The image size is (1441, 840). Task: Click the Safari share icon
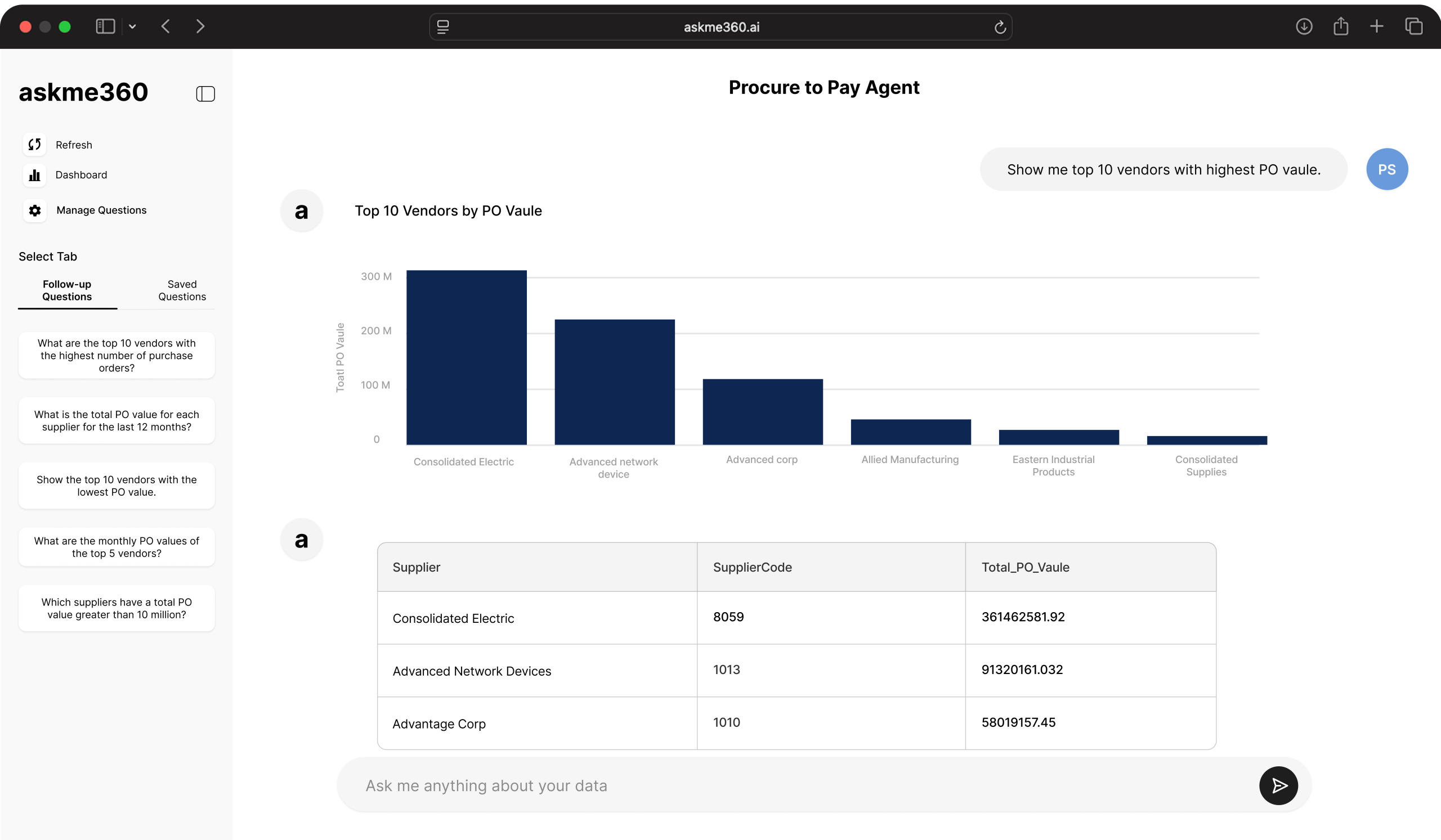(1340, 26)
